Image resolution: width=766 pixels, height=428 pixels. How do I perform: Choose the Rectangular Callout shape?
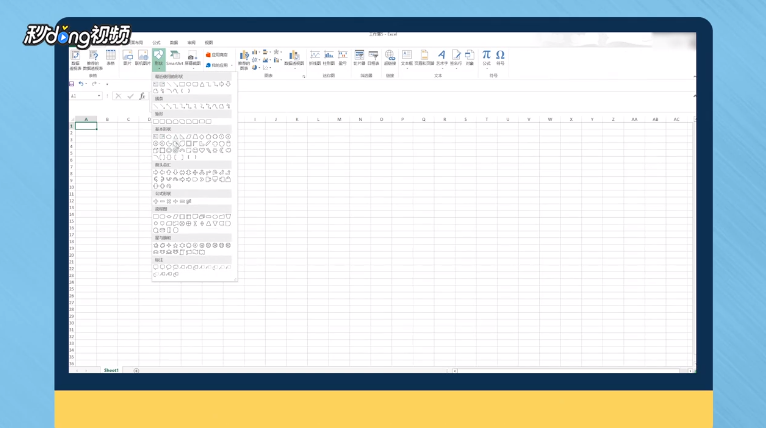[x=155, y=267]
